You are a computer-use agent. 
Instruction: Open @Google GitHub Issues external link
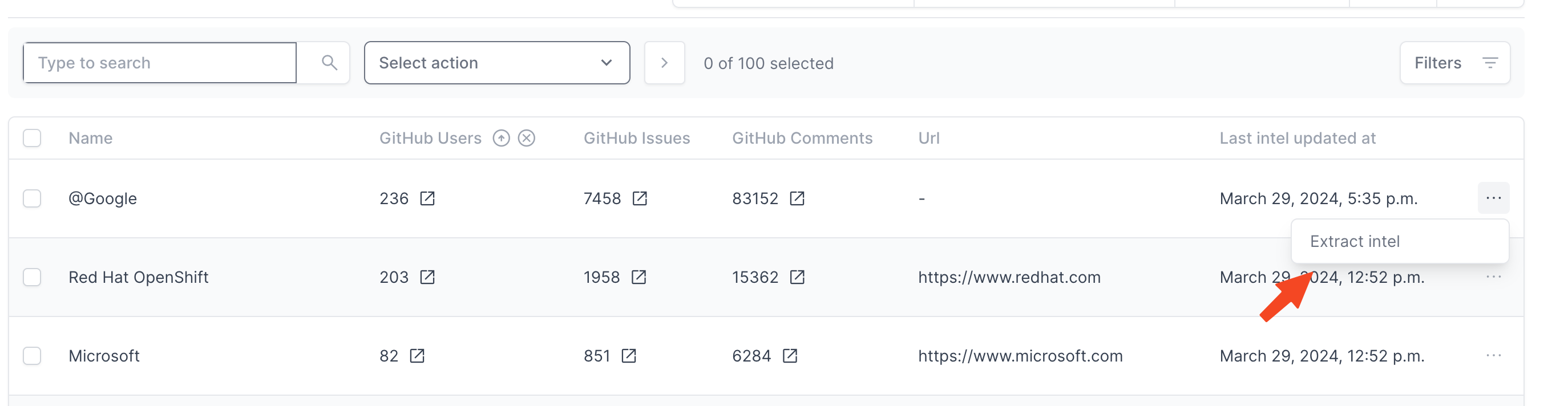[x=639, y=198]
